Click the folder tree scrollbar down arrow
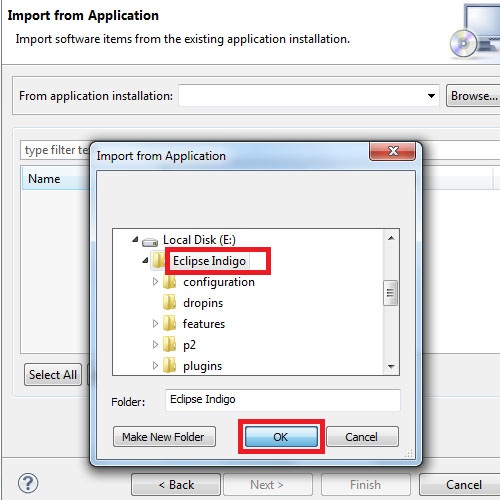Screen dimensions: 500x500 (391, 367)
